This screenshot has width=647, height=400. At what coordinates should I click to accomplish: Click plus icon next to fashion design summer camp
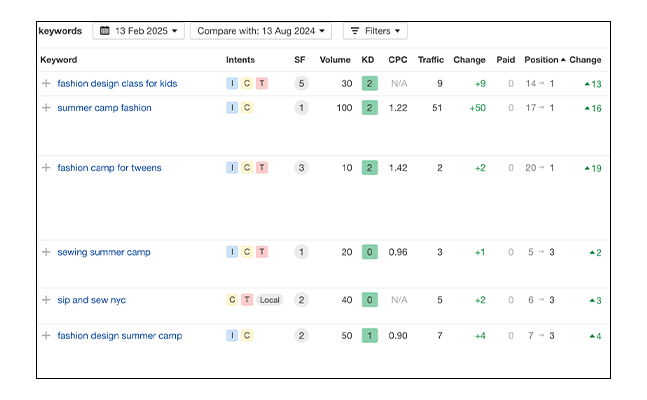(x=46, y=336)
